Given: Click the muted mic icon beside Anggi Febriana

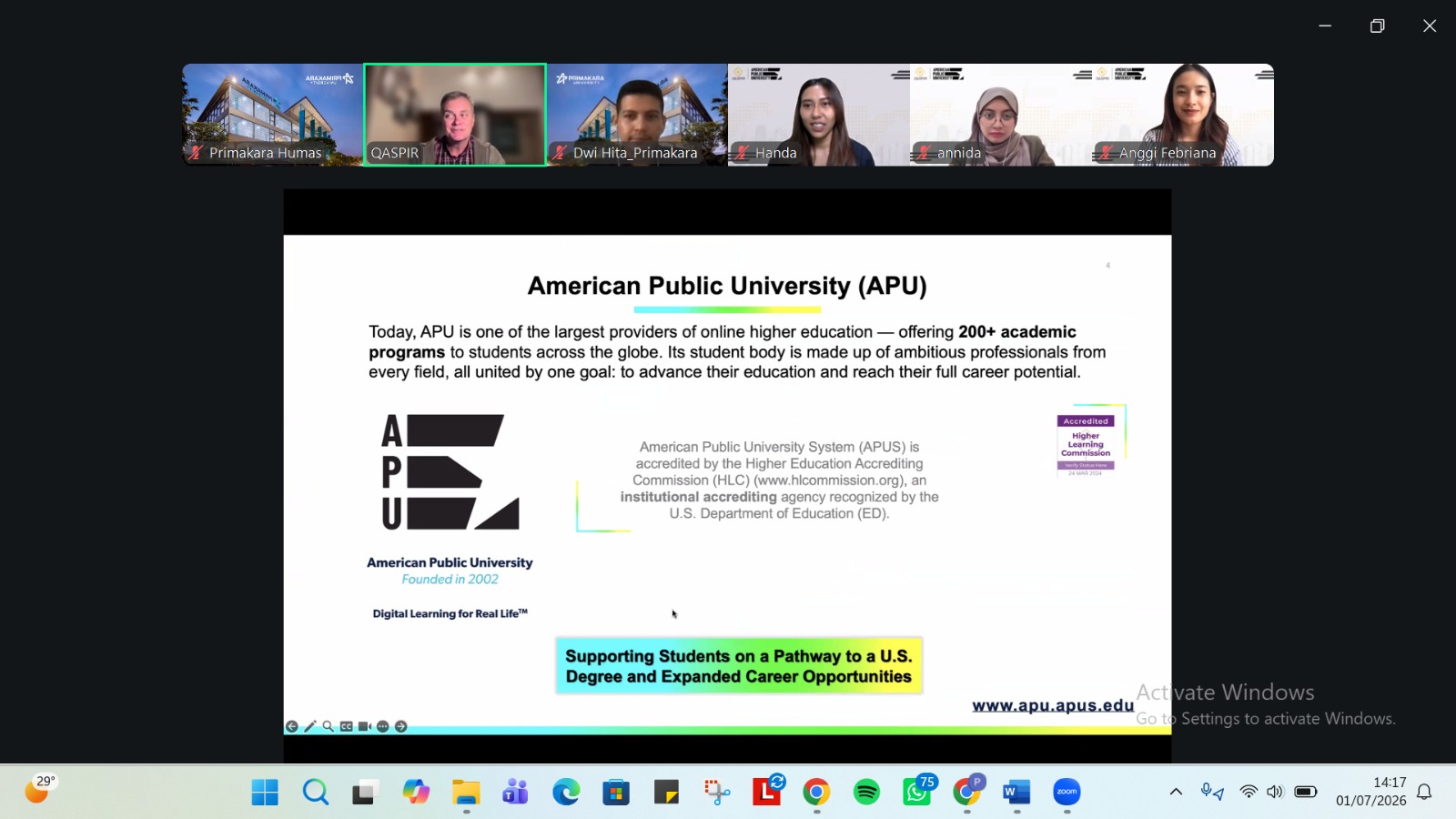Looking at the screenshot, I should [x=1106, y=153].
